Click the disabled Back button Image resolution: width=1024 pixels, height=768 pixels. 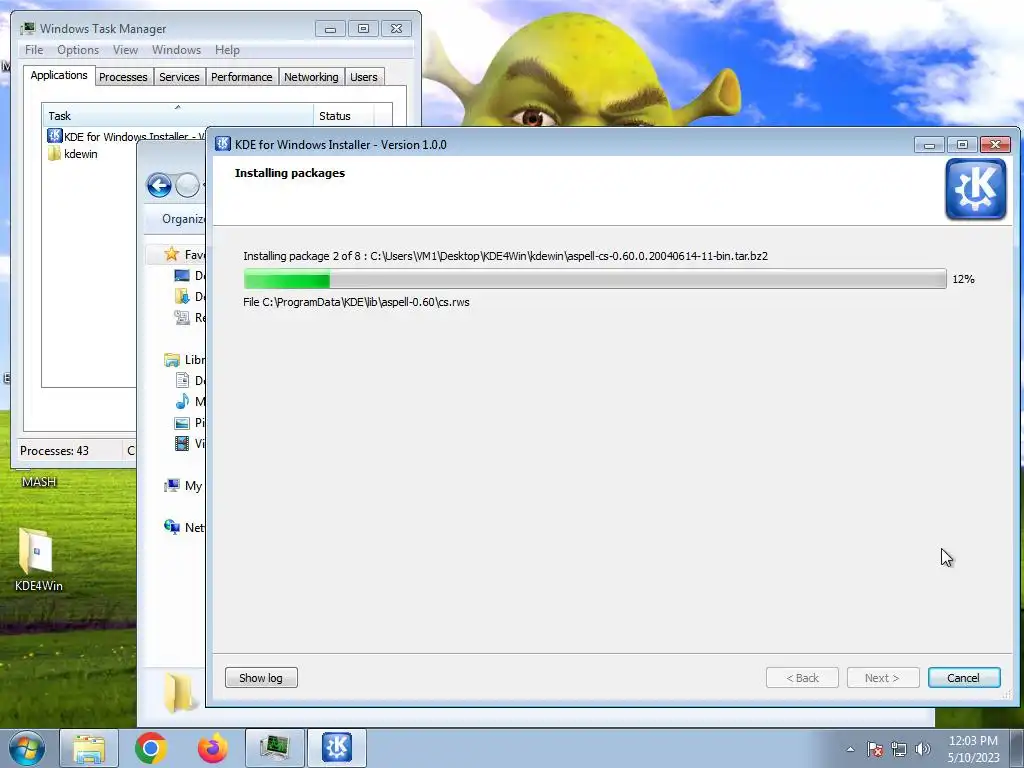(x=802, y=678)
